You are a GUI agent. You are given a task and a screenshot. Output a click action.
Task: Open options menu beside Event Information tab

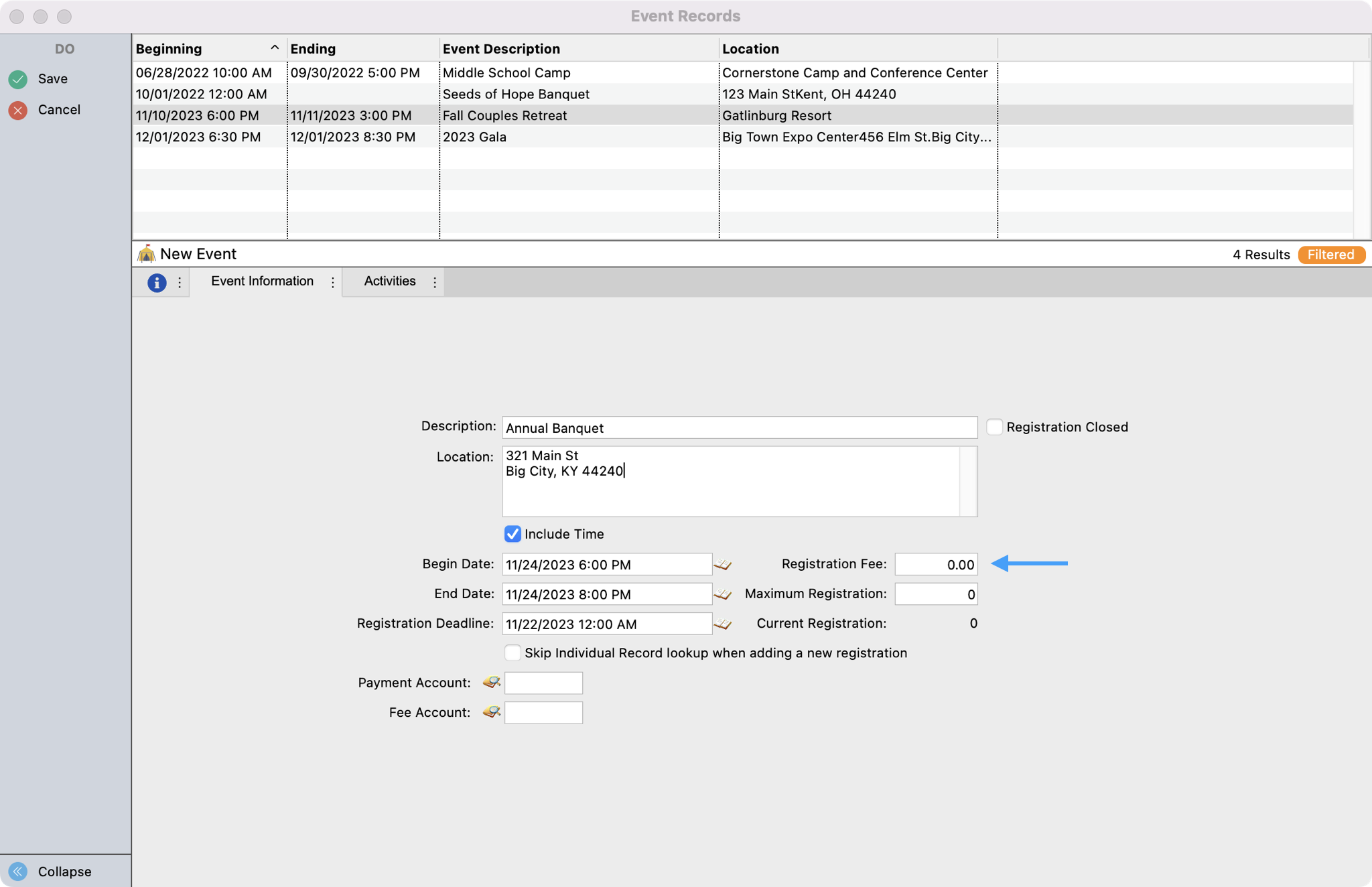333,282
